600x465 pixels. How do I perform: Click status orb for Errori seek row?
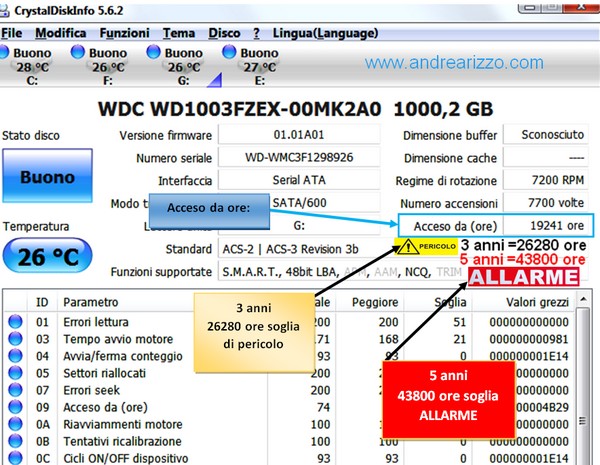pos(15,390)
